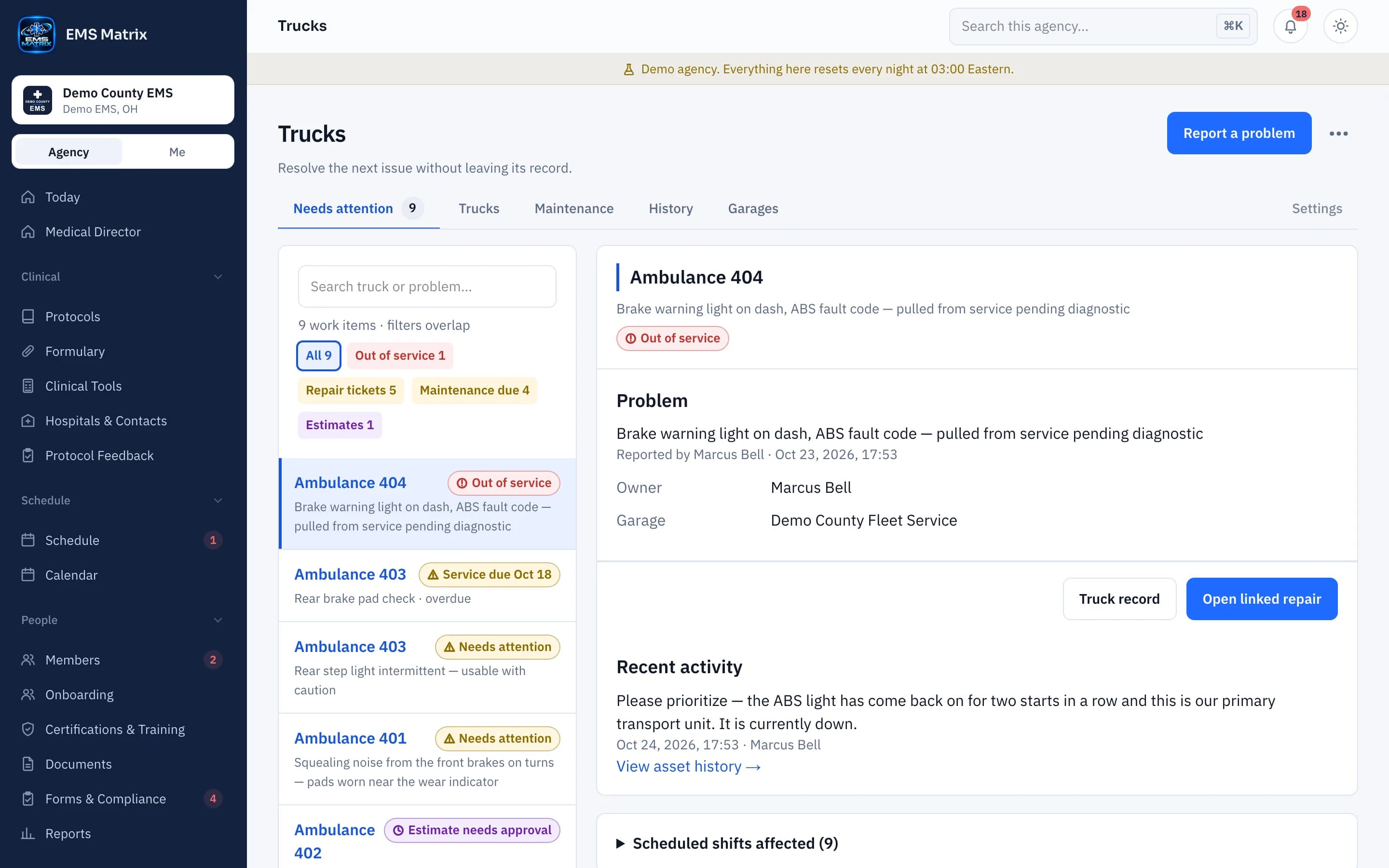Screen dimensions: 1389x868
Task: Click the Demo County EMS agency badge icon
Action: click(x=37, y=100)
